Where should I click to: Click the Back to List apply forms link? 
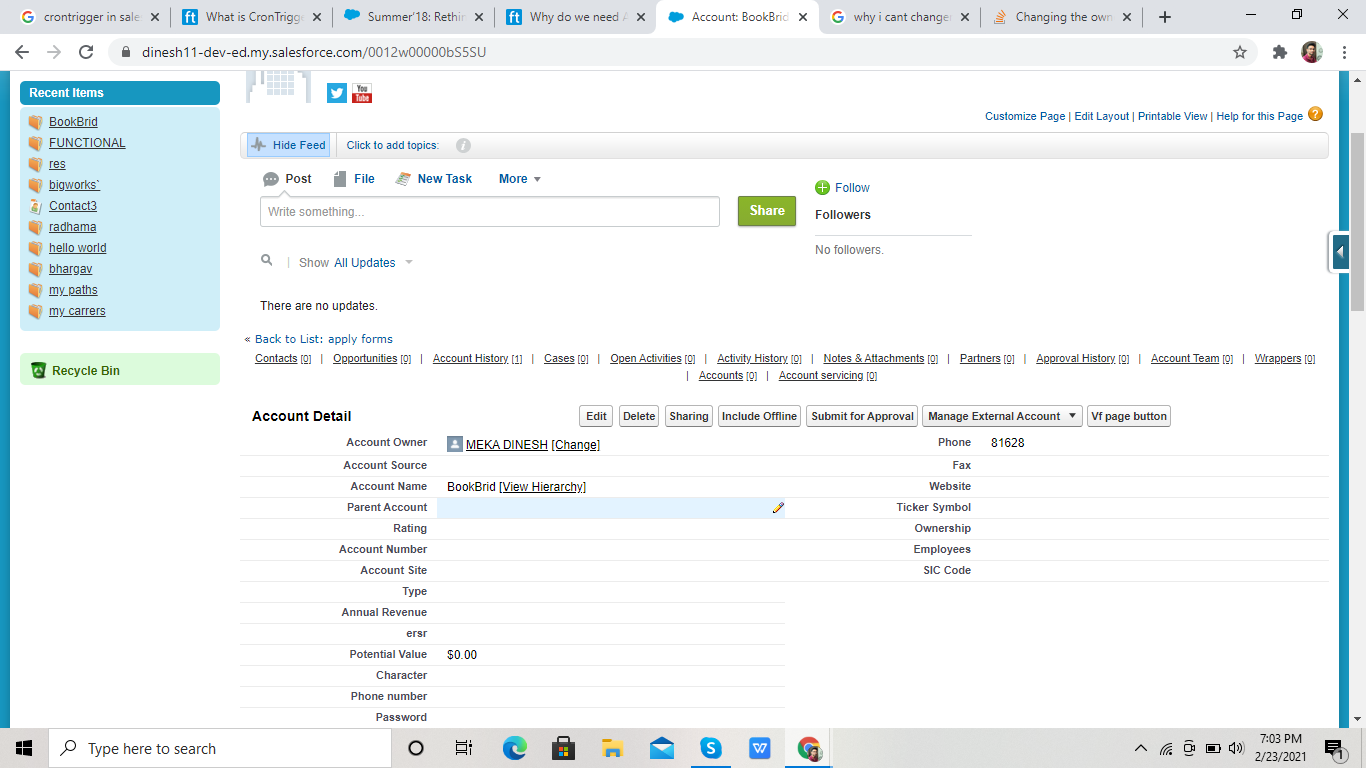pos(324,339)
